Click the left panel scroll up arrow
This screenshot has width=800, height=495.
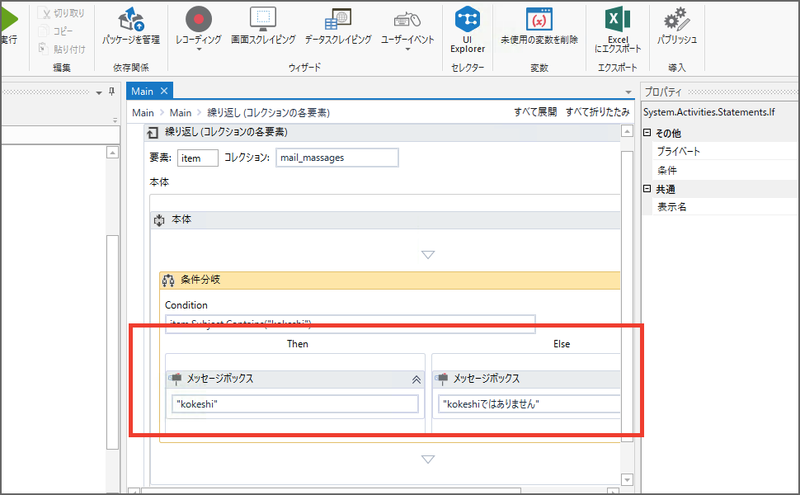click(112, 152)
